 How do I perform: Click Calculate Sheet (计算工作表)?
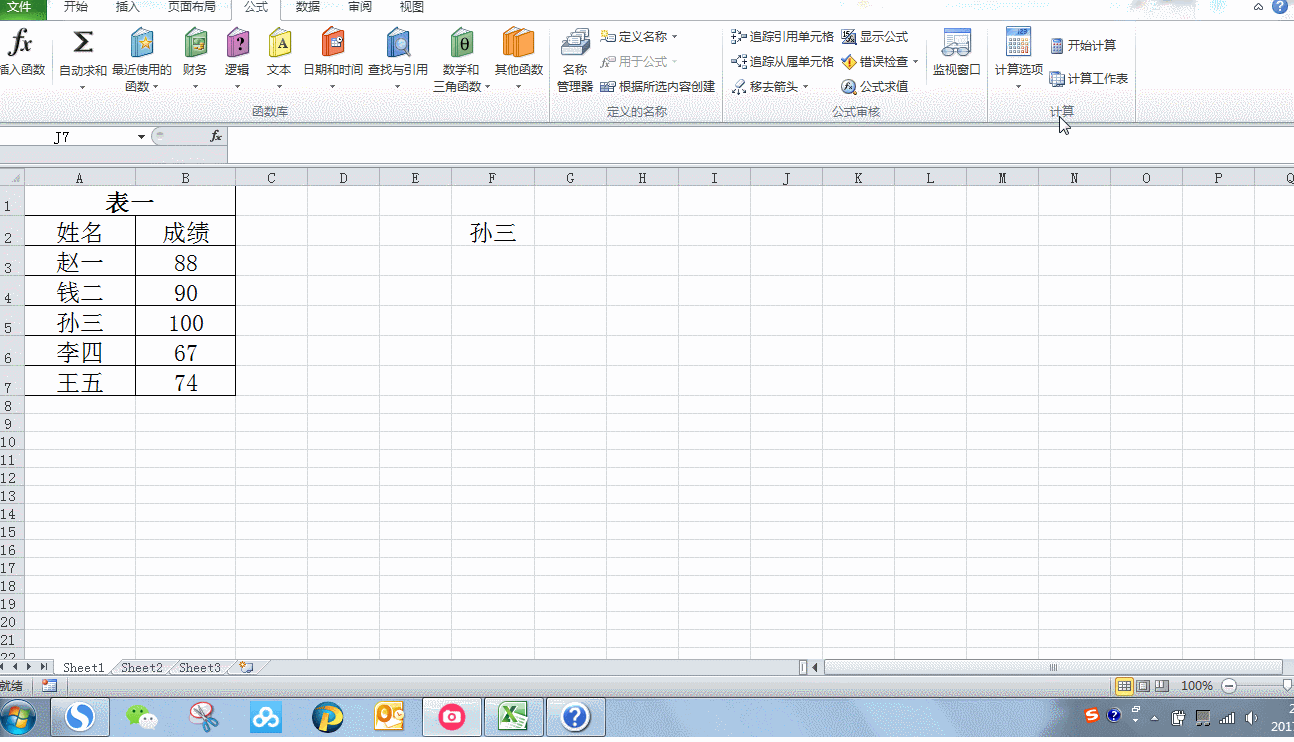click(1089, 78)
